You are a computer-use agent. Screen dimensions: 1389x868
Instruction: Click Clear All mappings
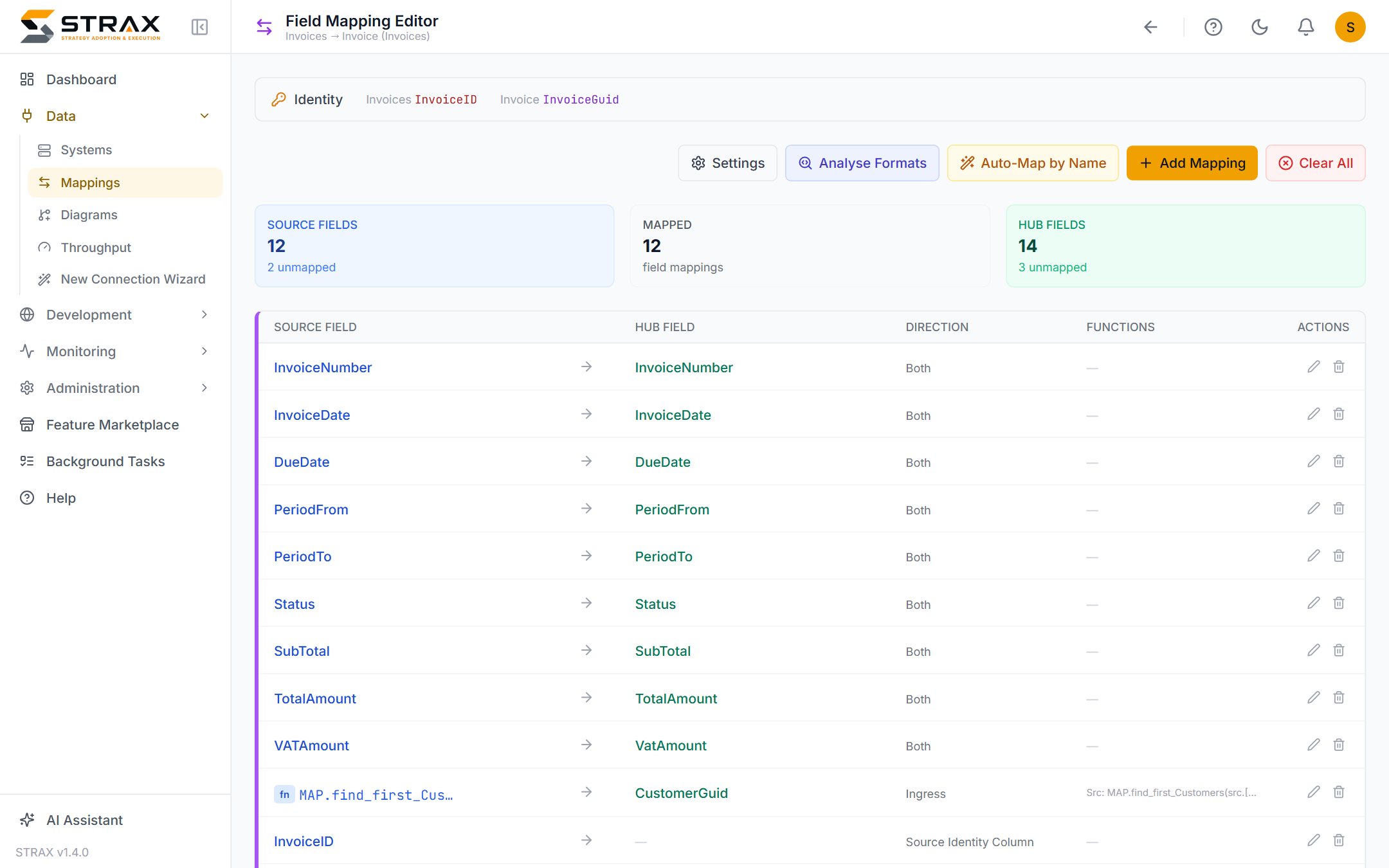click(1315, 163)
